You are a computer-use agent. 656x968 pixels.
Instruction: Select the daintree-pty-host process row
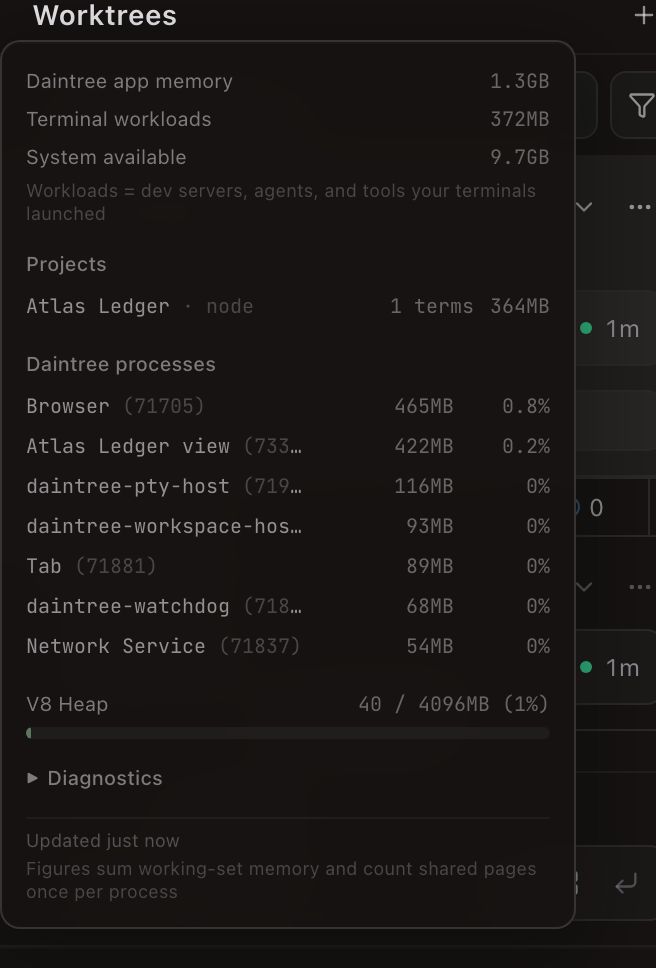288,486
